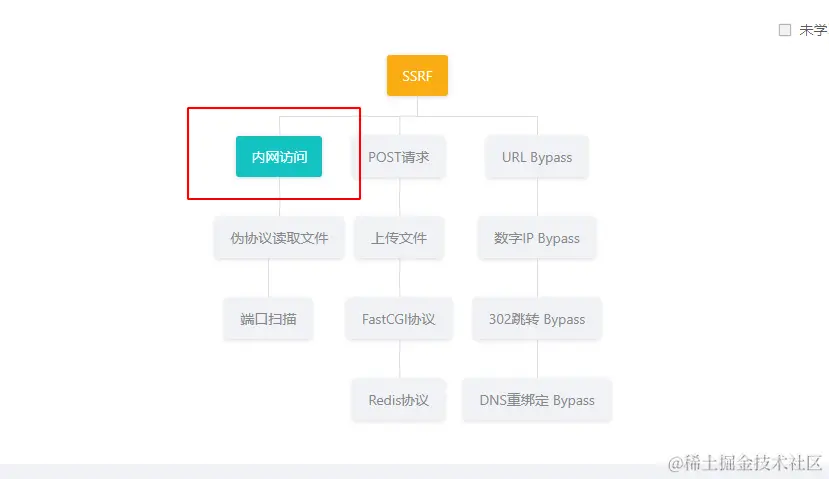This screenshot has height=479, width=829.
Task: Select the POST请求 node
Action: [x=399, y=157]
